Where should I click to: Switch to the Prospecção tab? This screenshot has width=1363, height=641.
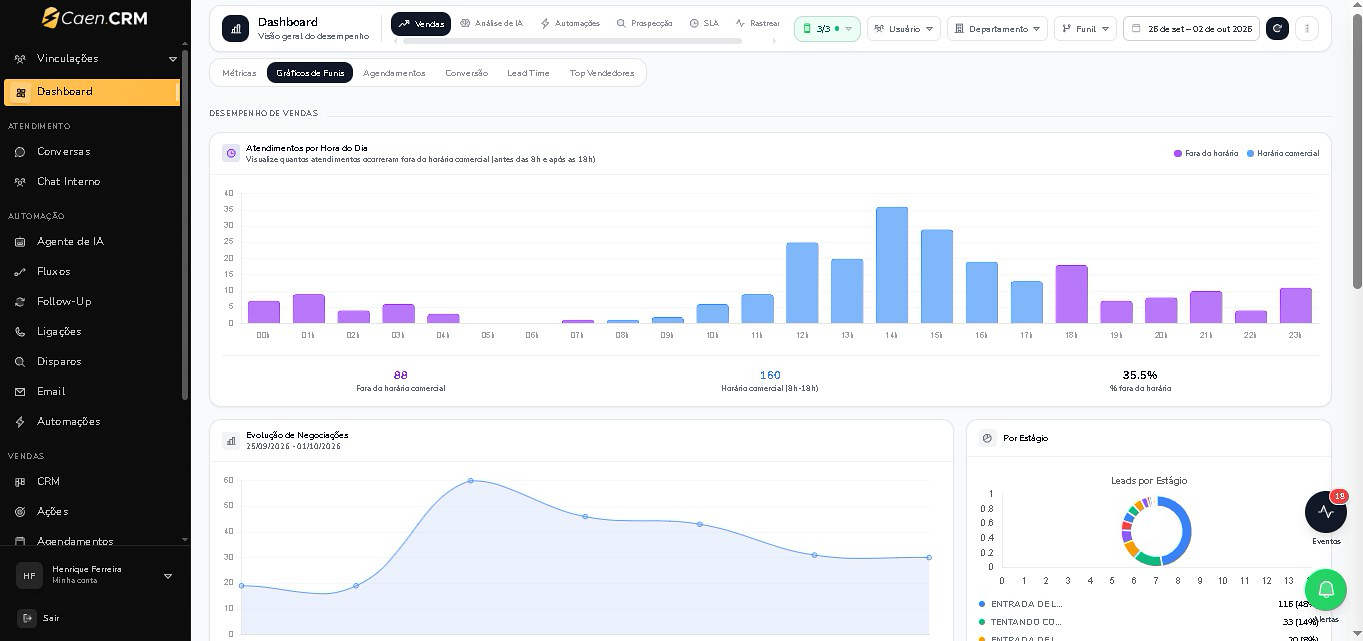[x=644, y=23]
